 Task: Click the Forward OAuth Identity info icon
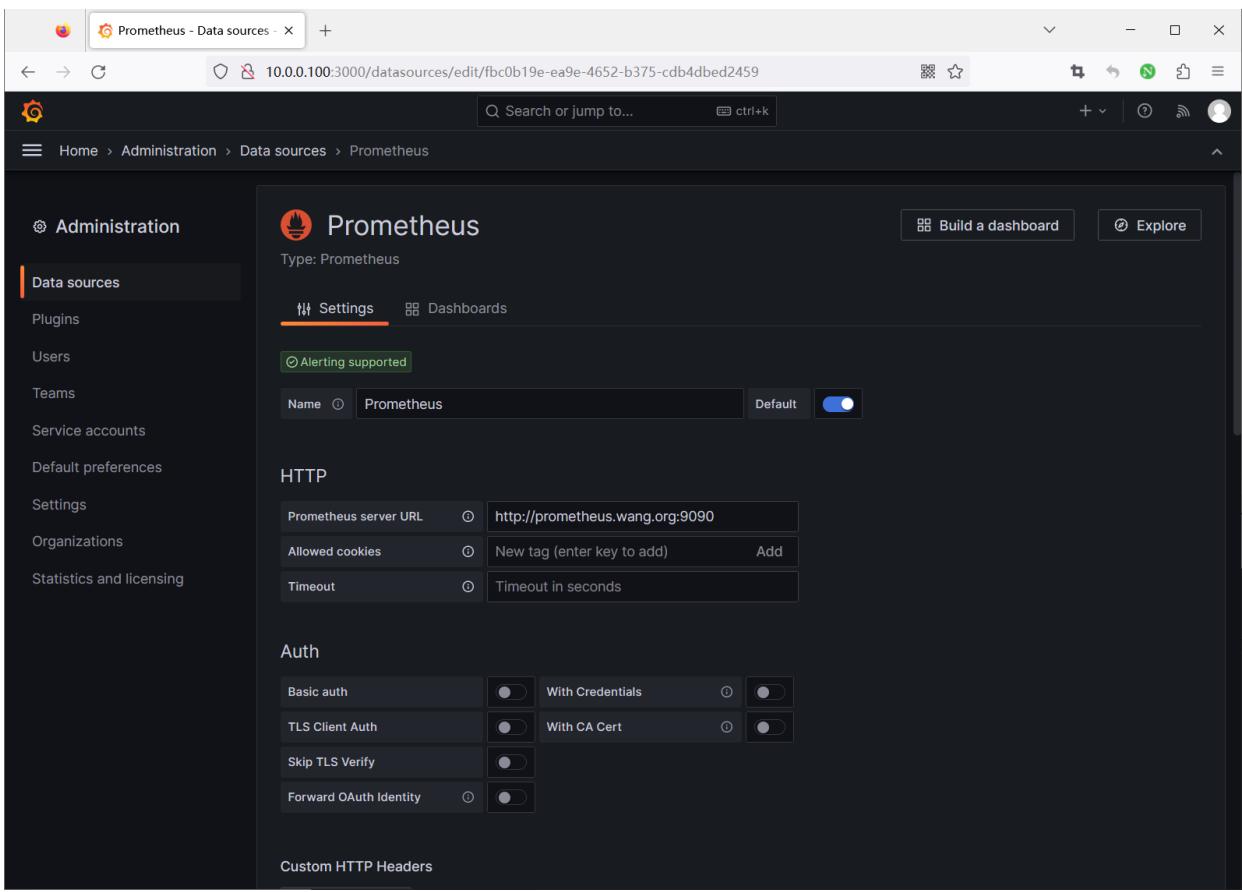pos(467,797)
